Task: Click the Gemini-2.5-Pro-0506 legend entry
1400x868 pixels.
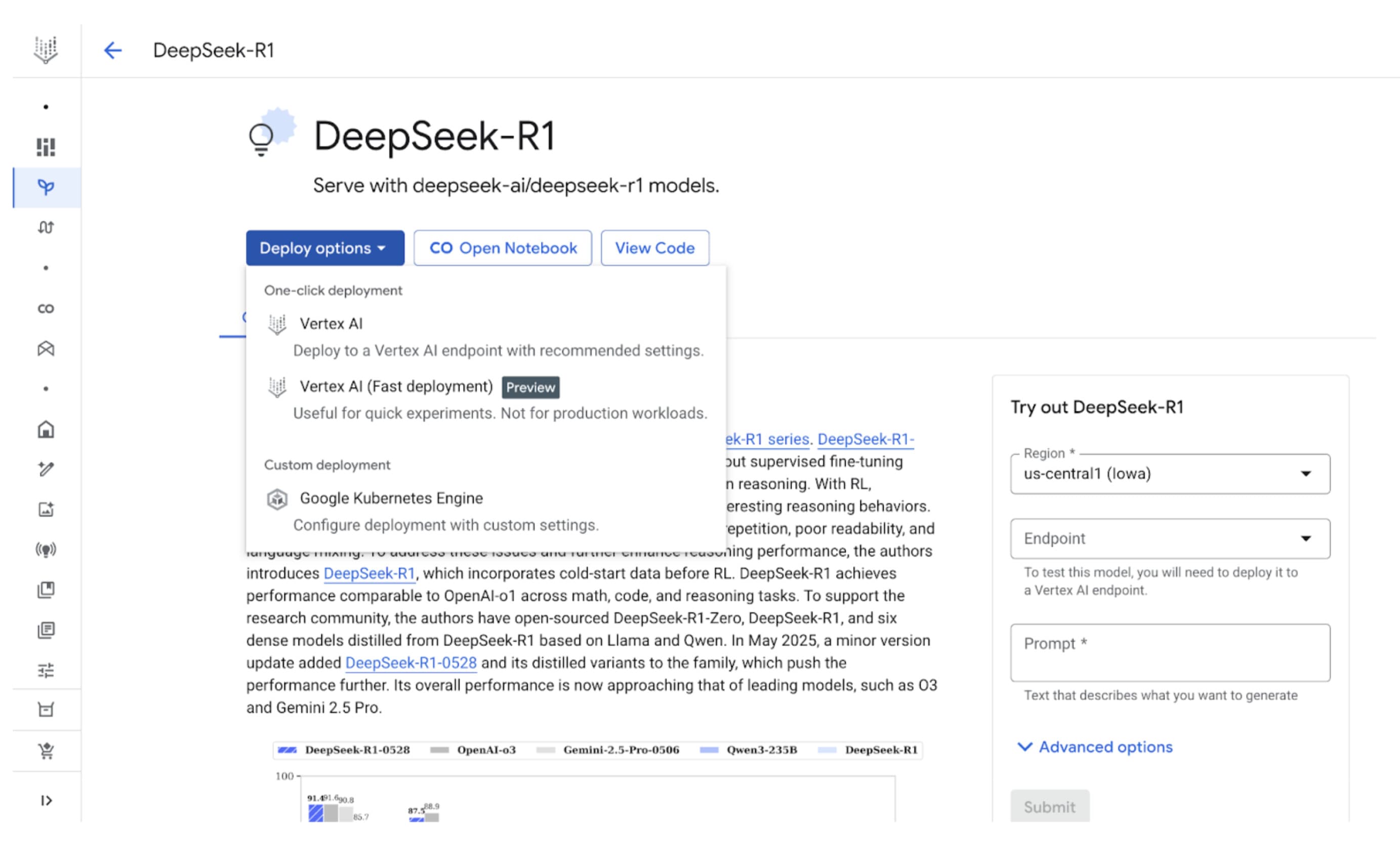Action: (x=607, y=751)
